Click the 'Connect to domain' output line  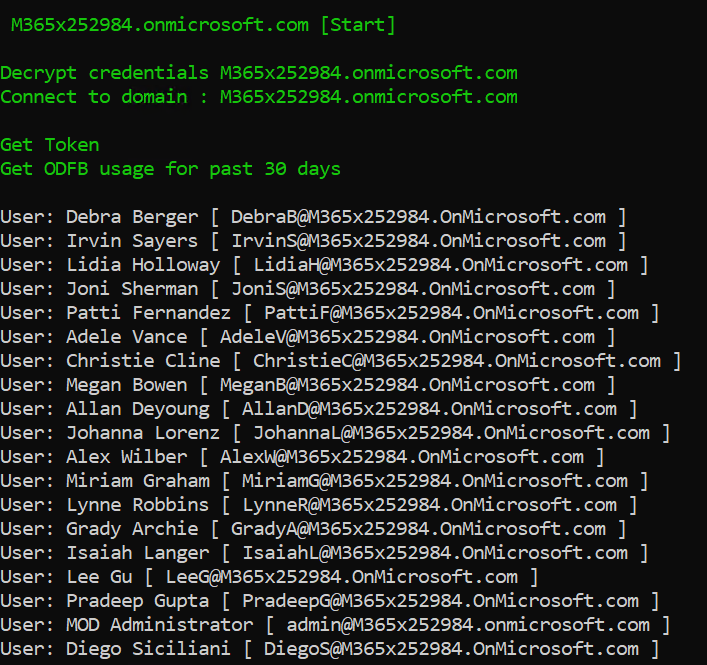[x=259, y=97]
